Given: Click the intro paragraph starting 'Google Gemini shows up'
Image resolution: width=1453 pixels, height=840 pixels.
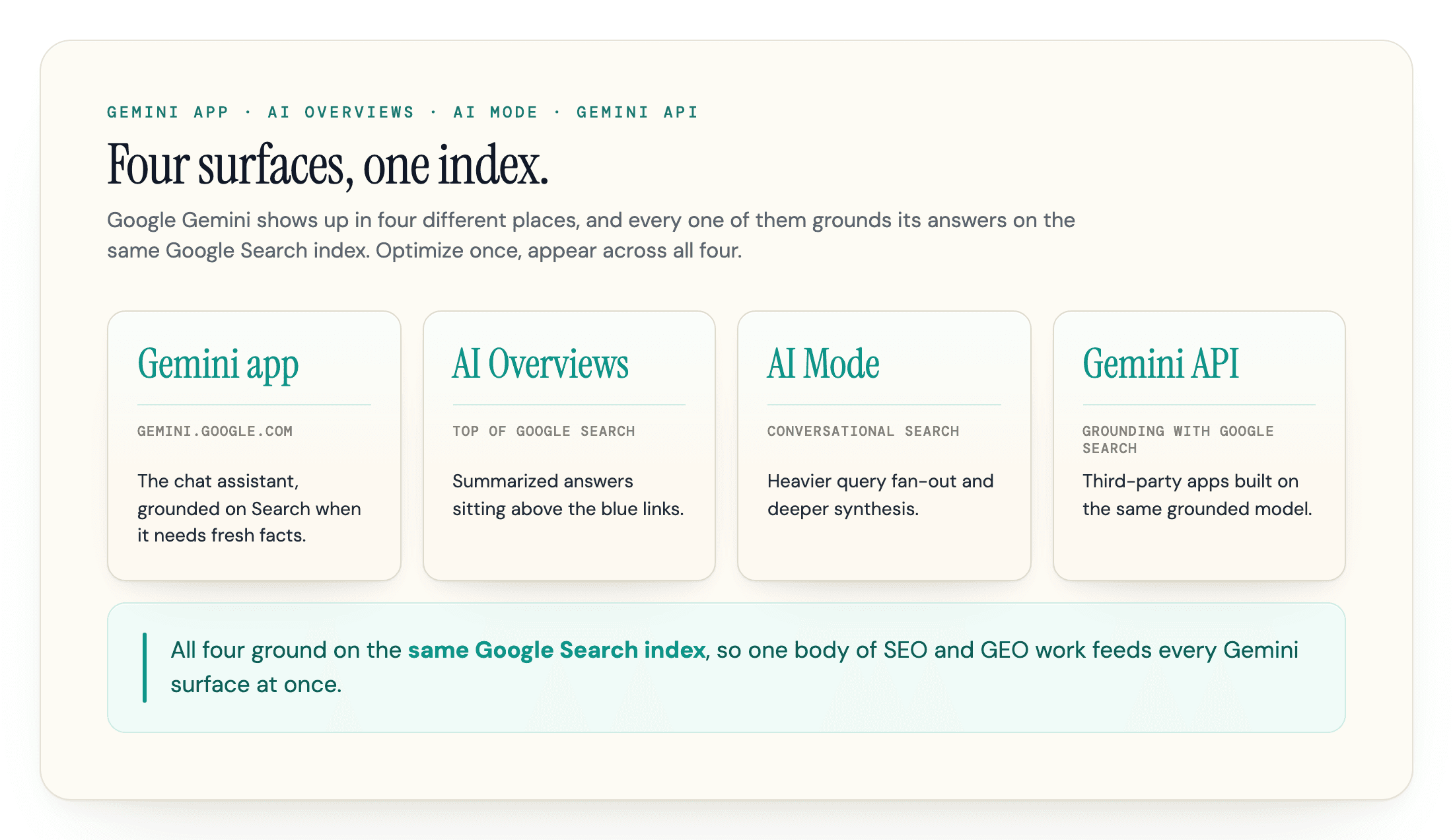Looking at the screenshot, I should point(591,235).
